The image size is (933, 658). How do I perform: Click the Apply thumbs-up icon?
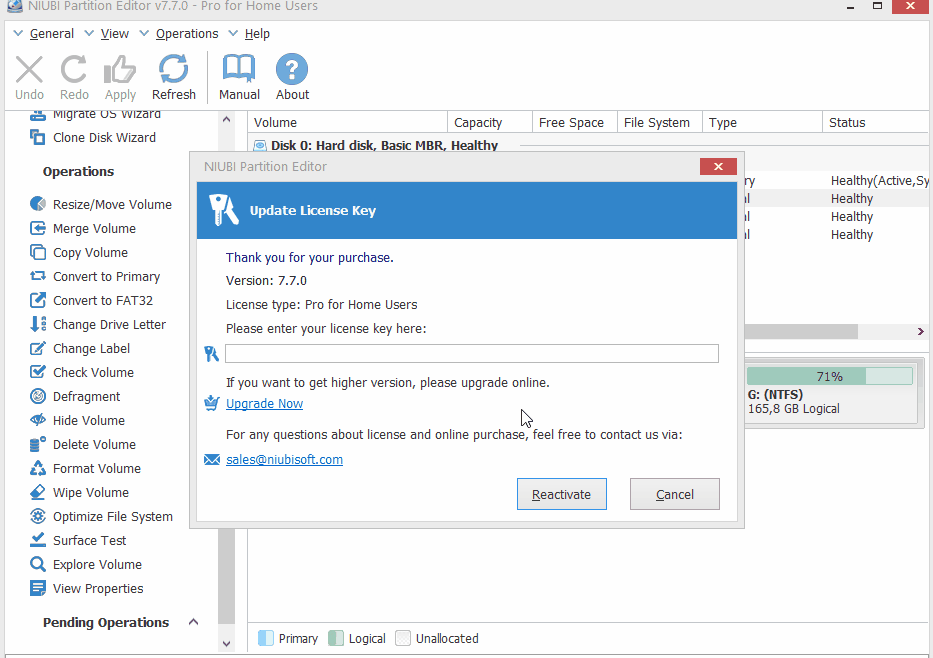(120, 70)
